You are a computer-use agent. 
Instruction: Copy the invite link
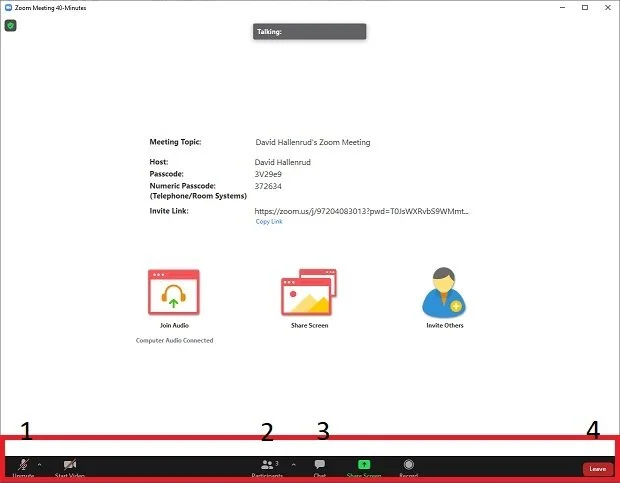click(x=269, y=221)
